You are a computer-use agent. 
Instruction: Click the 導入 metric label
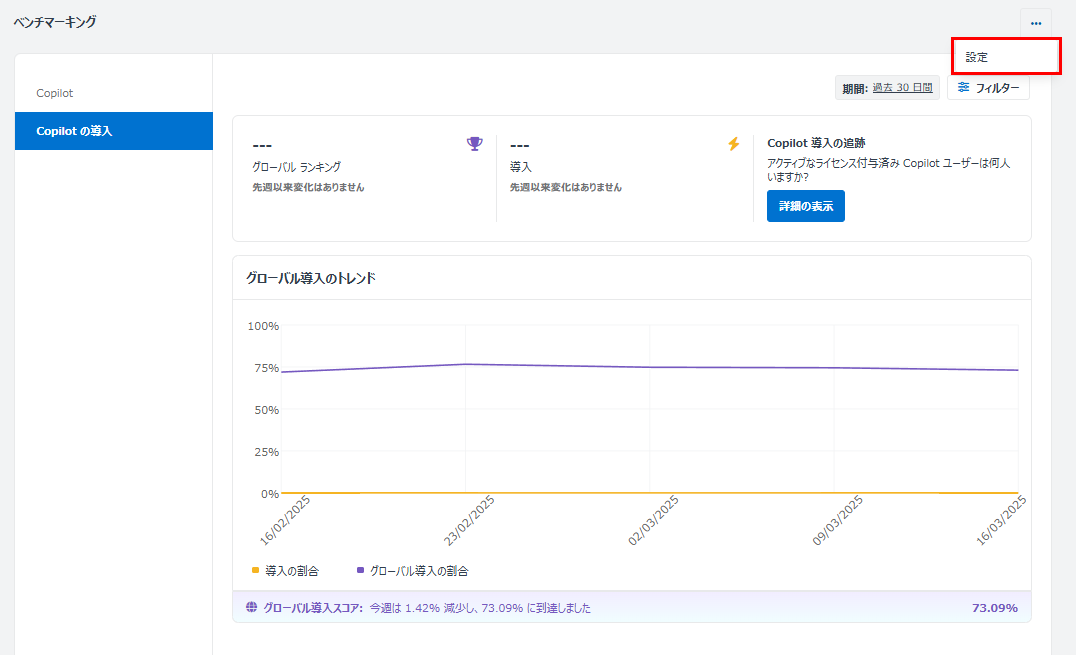521,167
